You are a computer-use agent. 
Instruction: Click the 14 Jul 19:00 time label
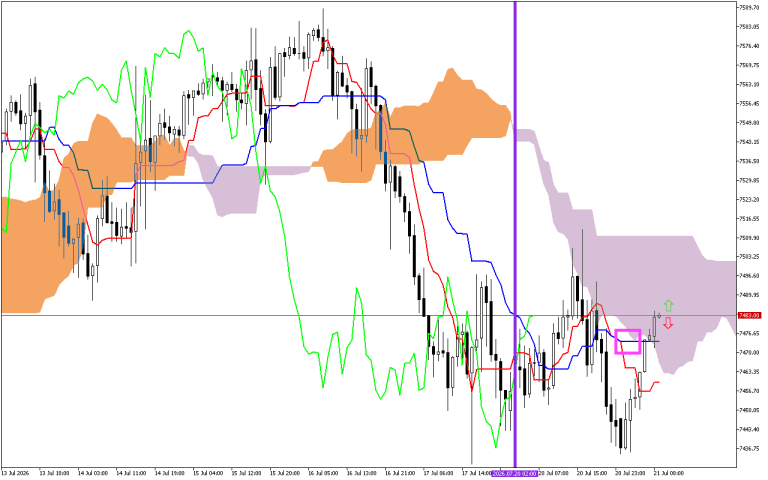pos(169,474)
